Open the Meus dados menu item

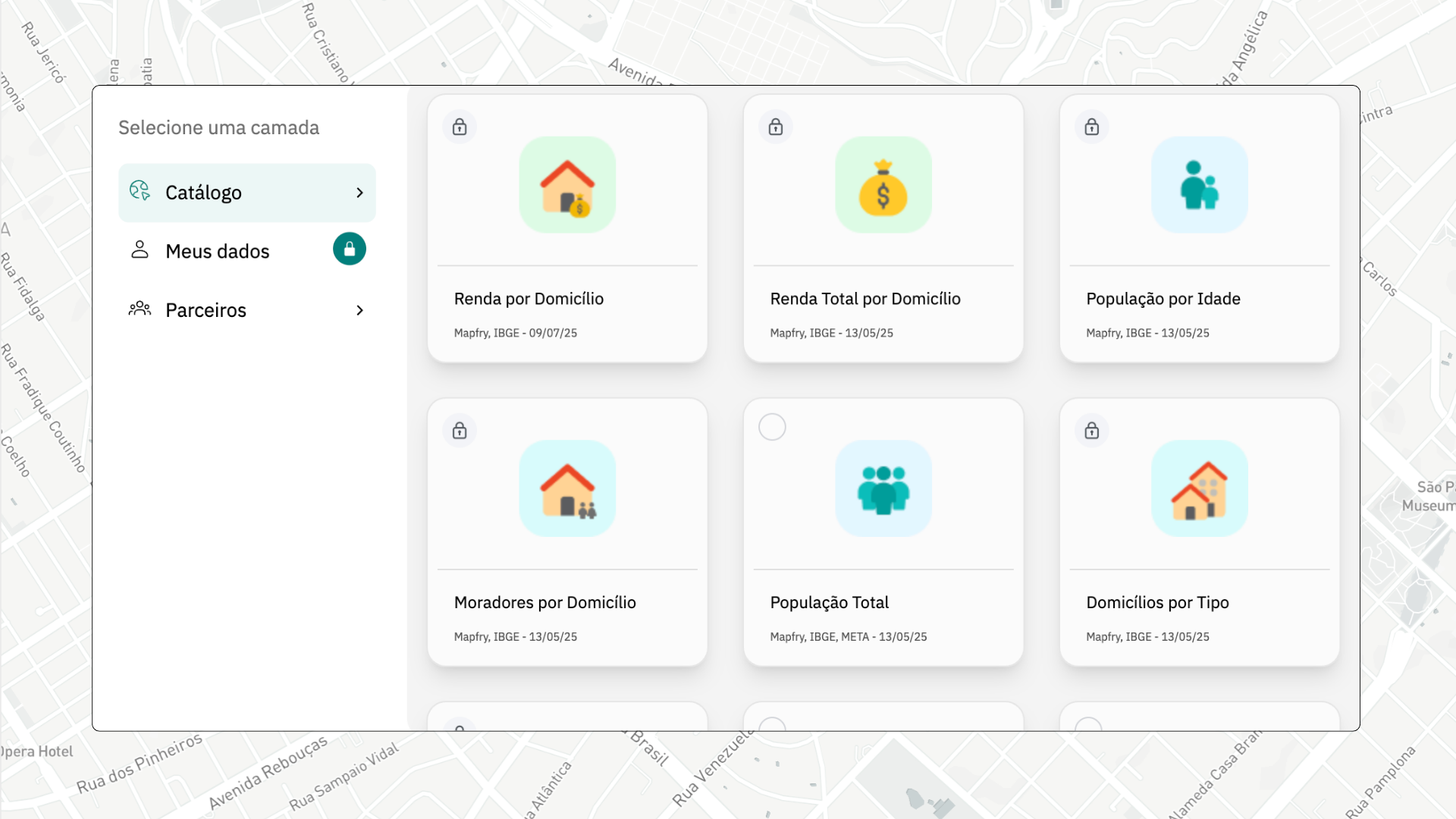point(217,251)
